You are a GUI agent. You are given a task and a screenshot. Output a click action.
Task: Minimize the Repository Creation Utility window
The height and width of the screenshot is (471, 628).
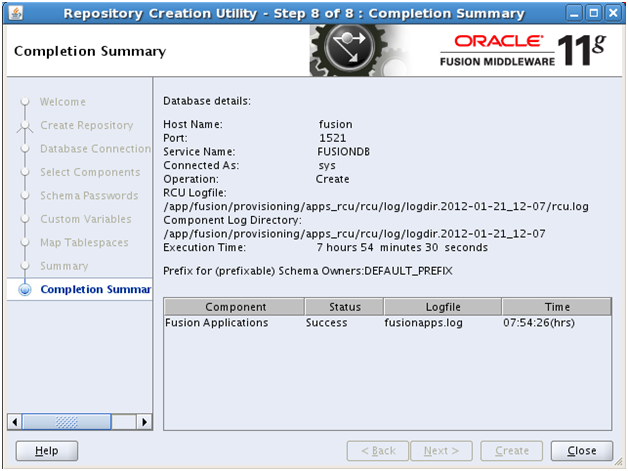click(x=574, y=13)
